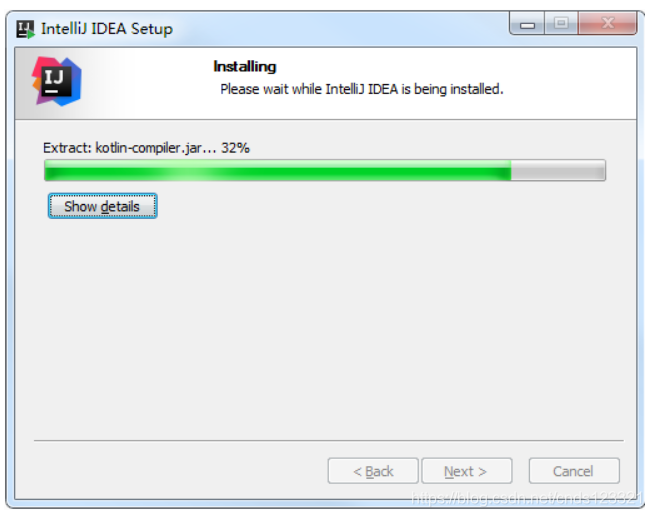Viewport: 652px width, 517px height.
Task: Click the Please wait while installing message
Action: pos(362,89)
